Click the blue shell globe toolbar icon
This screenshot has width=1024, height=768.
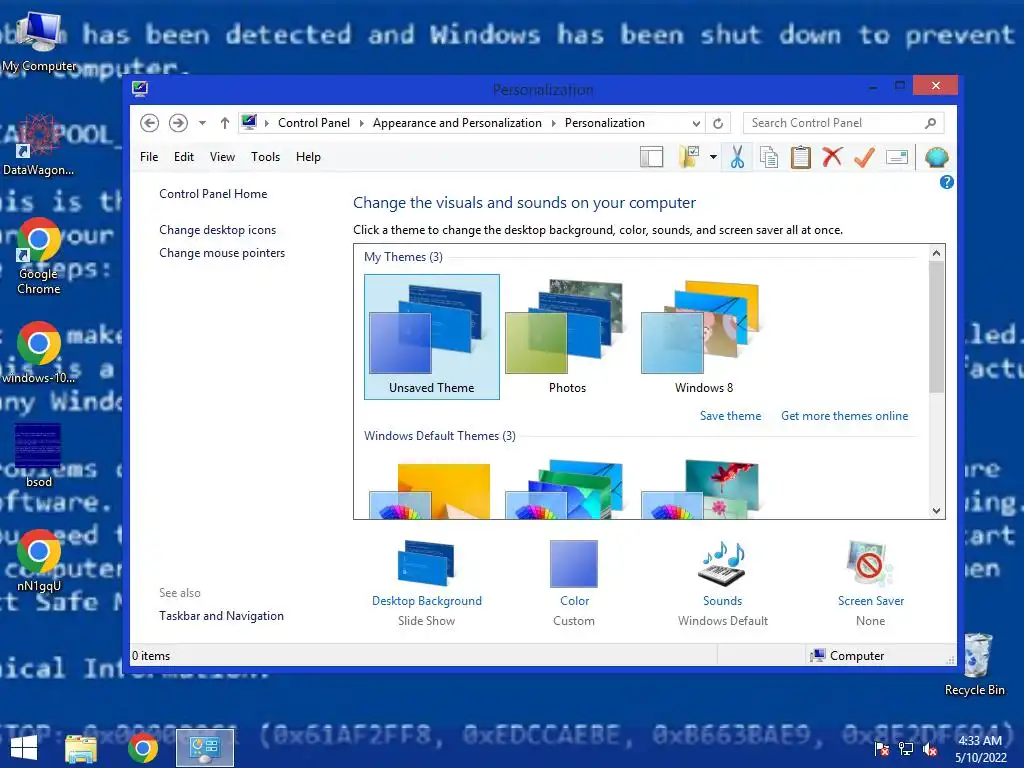[936, 157]
